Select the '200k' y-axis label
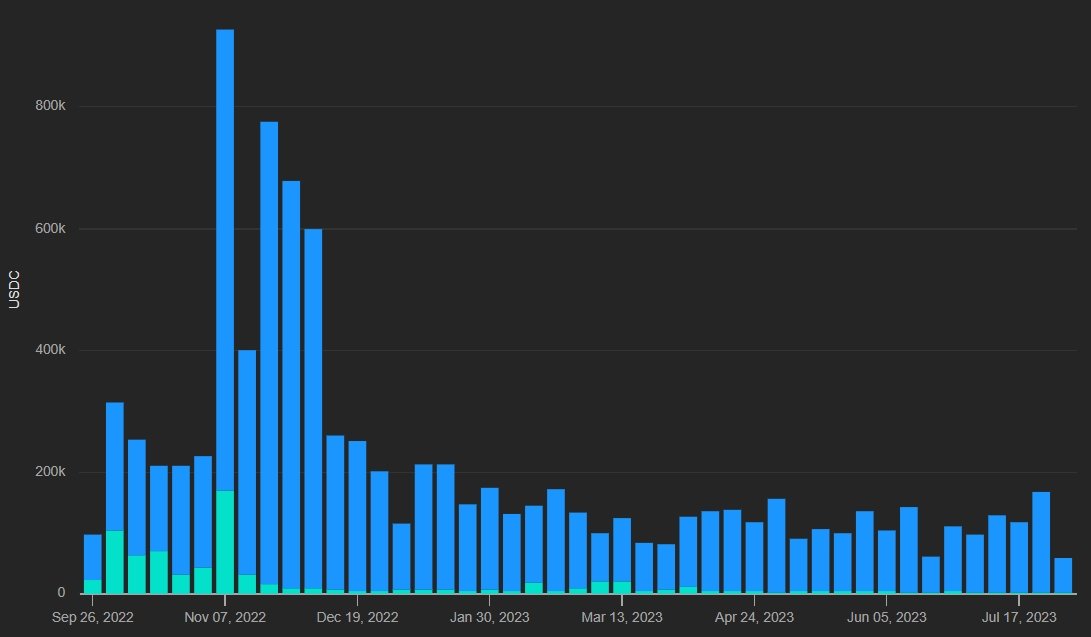This screenshot has width=1091, height=637. pyautogui.click(x=49, y=472)
